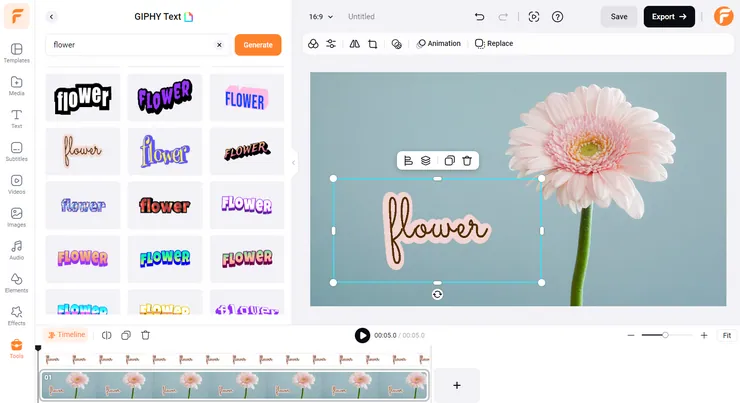Open the Audio sidebar panel
This screenshot has width=740, height=403.
(17, 250)
